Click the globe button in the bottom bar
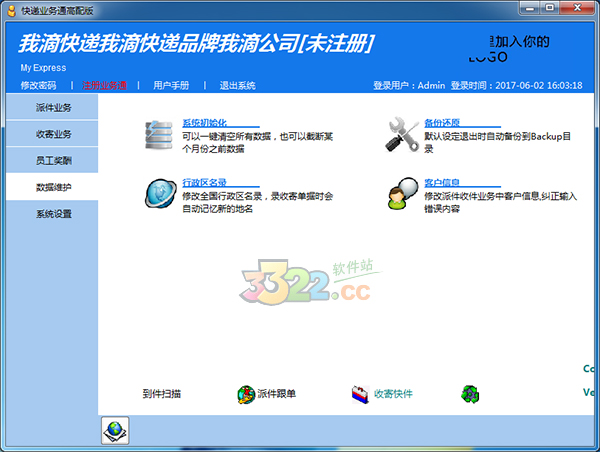The width and height of the screenshot is (600, 452). pyautogui.click(x=115, y=431)
